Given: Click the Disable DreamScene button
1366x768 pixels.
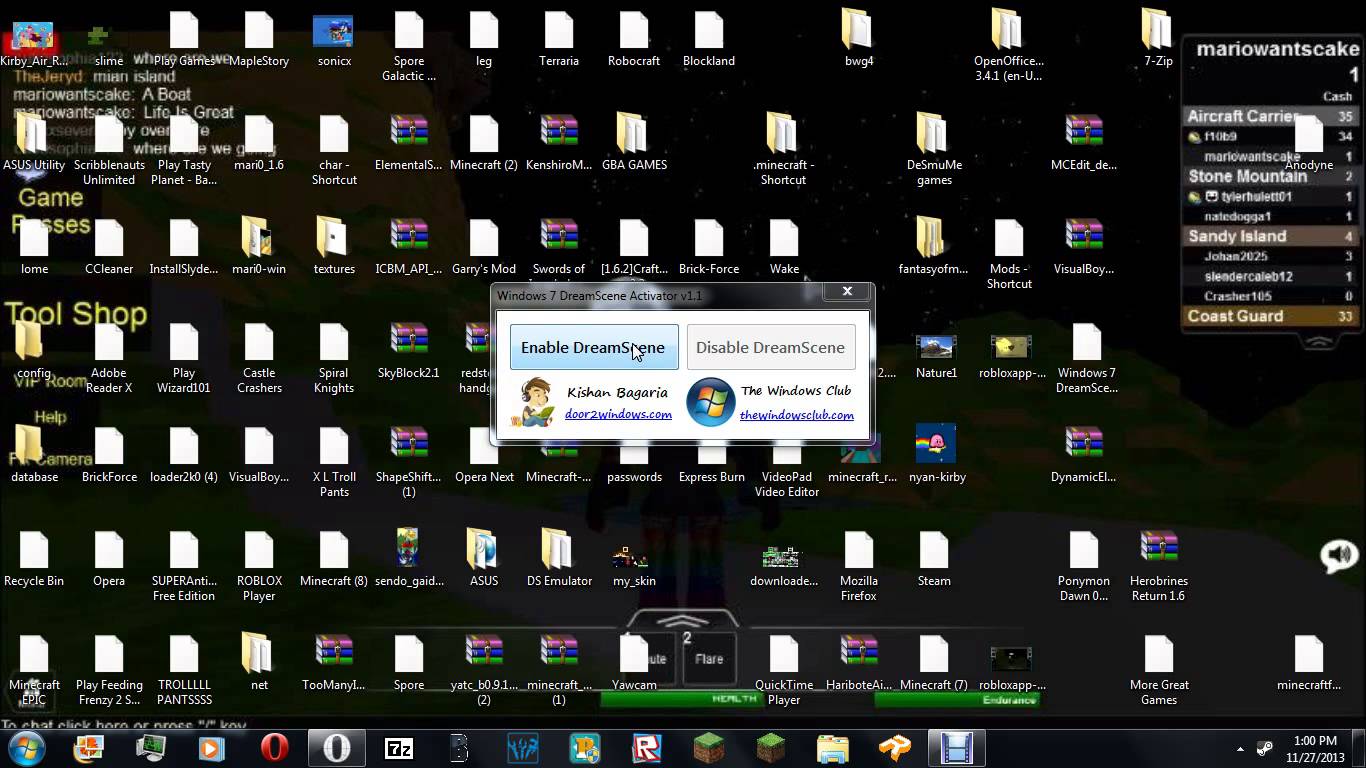Looking at the screenshot, I should [771, 347].
